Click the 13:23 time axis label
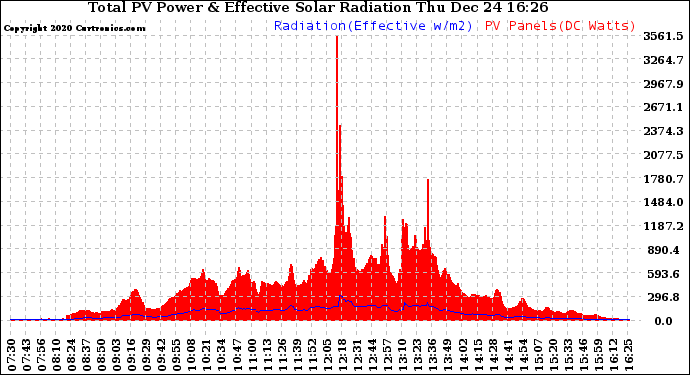Screen dimensions: 690x375 coord(418,355)
